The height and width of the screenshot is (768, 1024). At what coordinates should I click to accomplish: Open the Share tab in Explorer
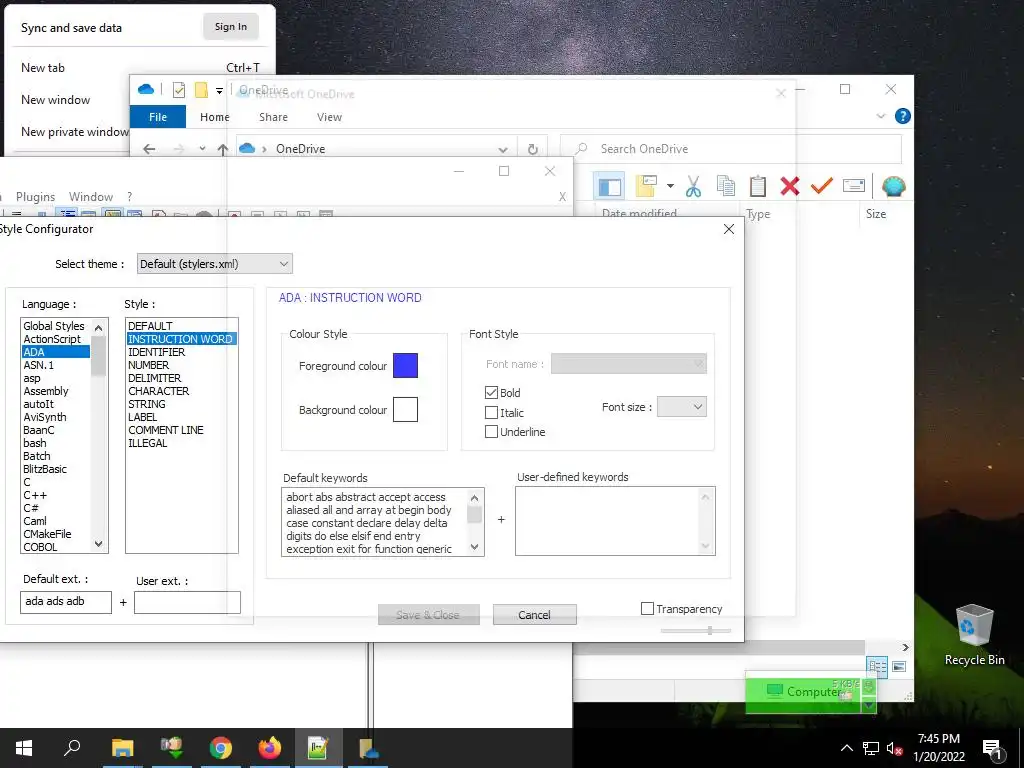273,117
